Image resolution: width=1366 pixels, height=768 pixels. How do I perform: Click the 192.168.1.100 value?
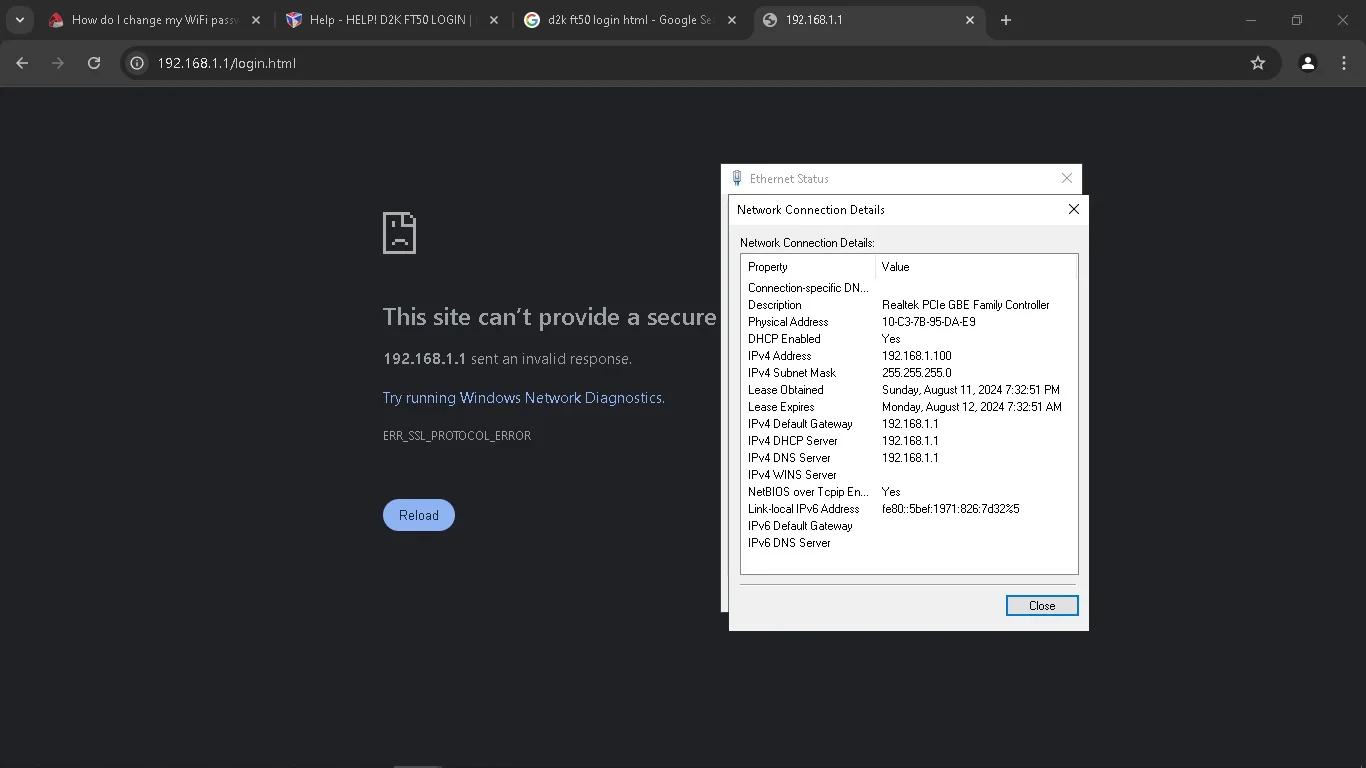(x=917, y=356)
